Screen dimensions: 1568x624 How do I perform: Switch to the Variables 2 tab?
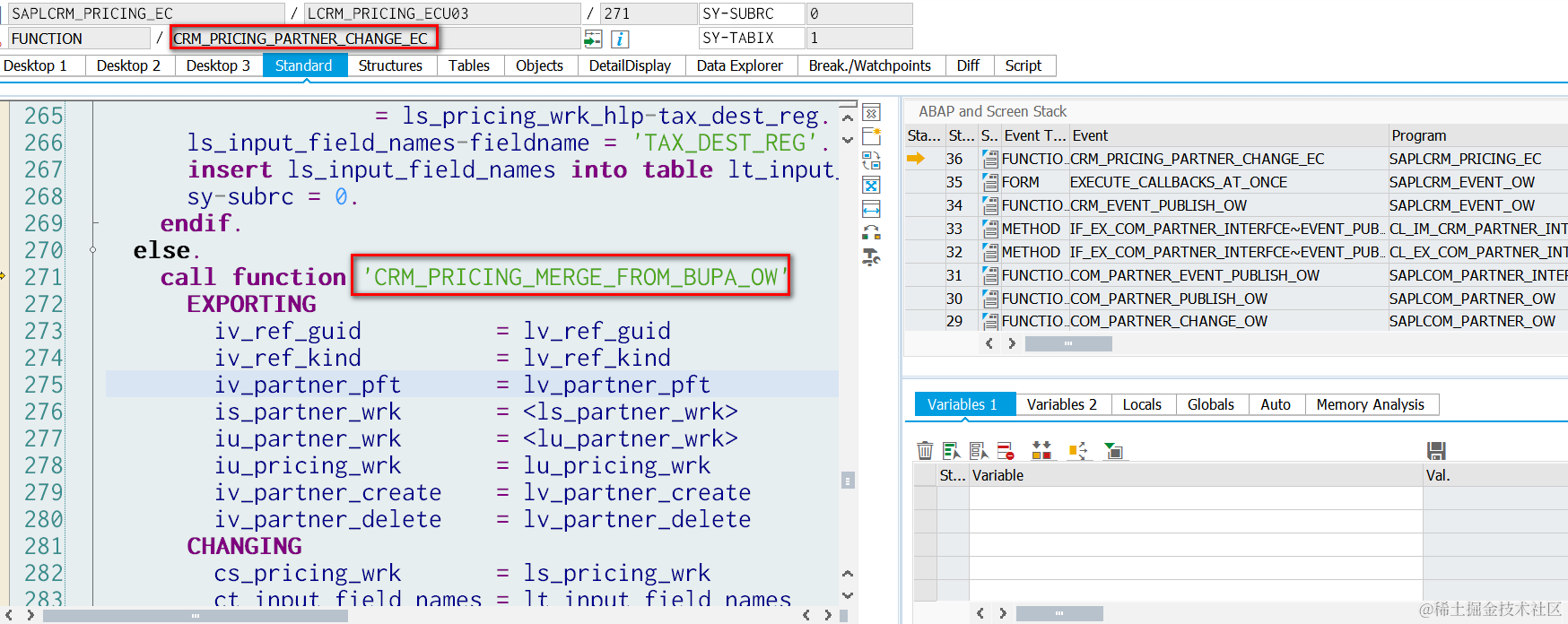coord(1062,404)
